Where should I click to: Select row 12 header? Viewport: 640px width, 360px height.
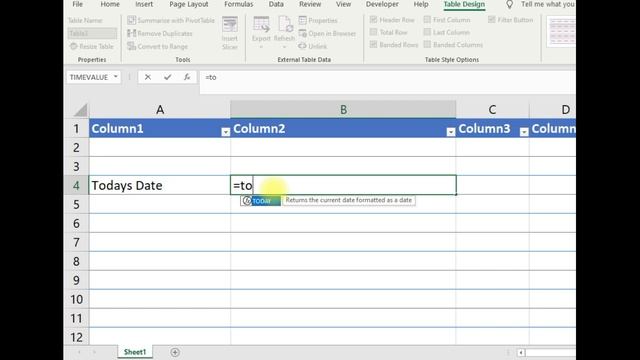(x=76, y=338)
